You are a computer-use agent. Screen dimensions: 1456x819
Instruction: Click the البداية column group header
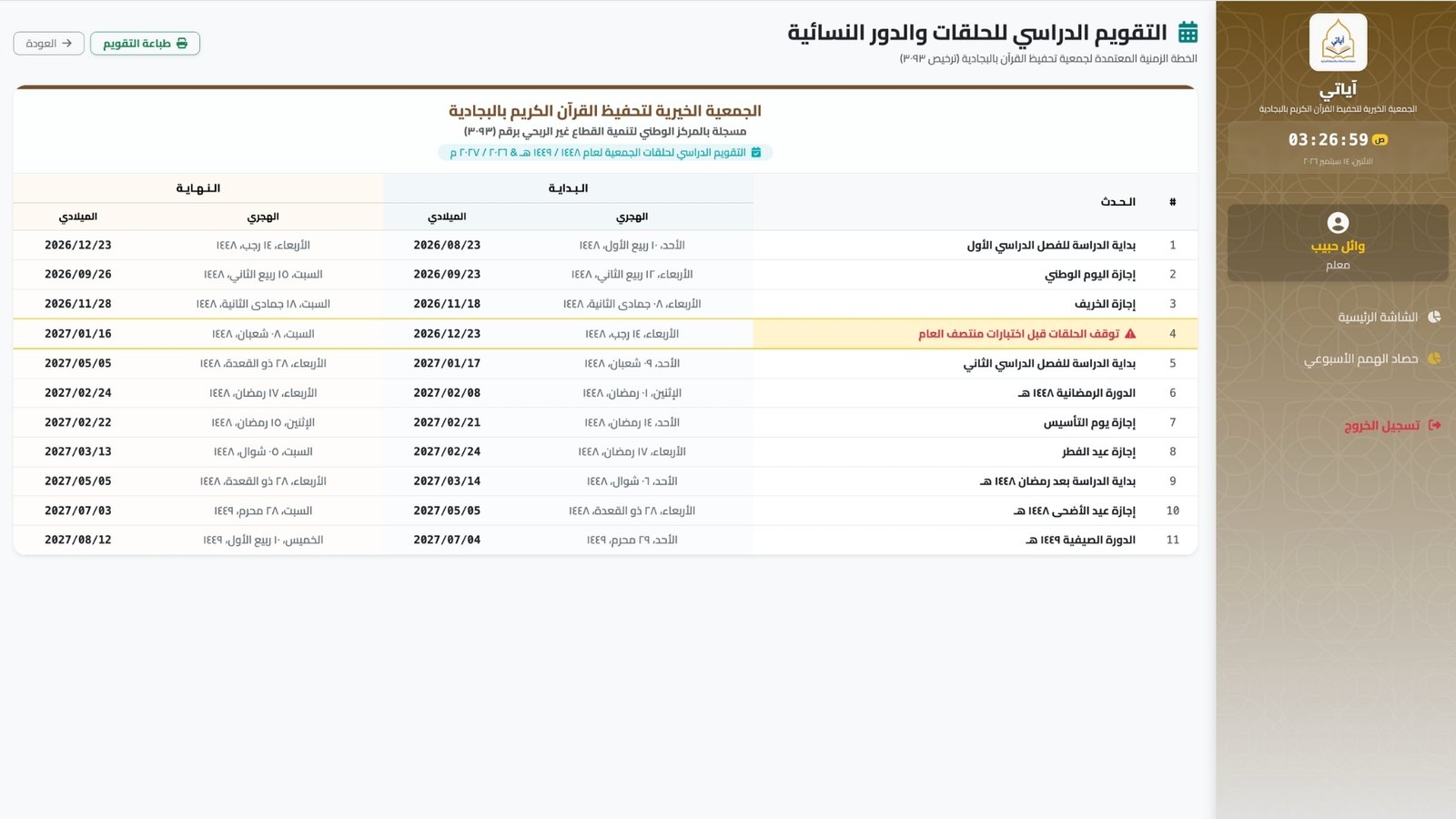568,188
